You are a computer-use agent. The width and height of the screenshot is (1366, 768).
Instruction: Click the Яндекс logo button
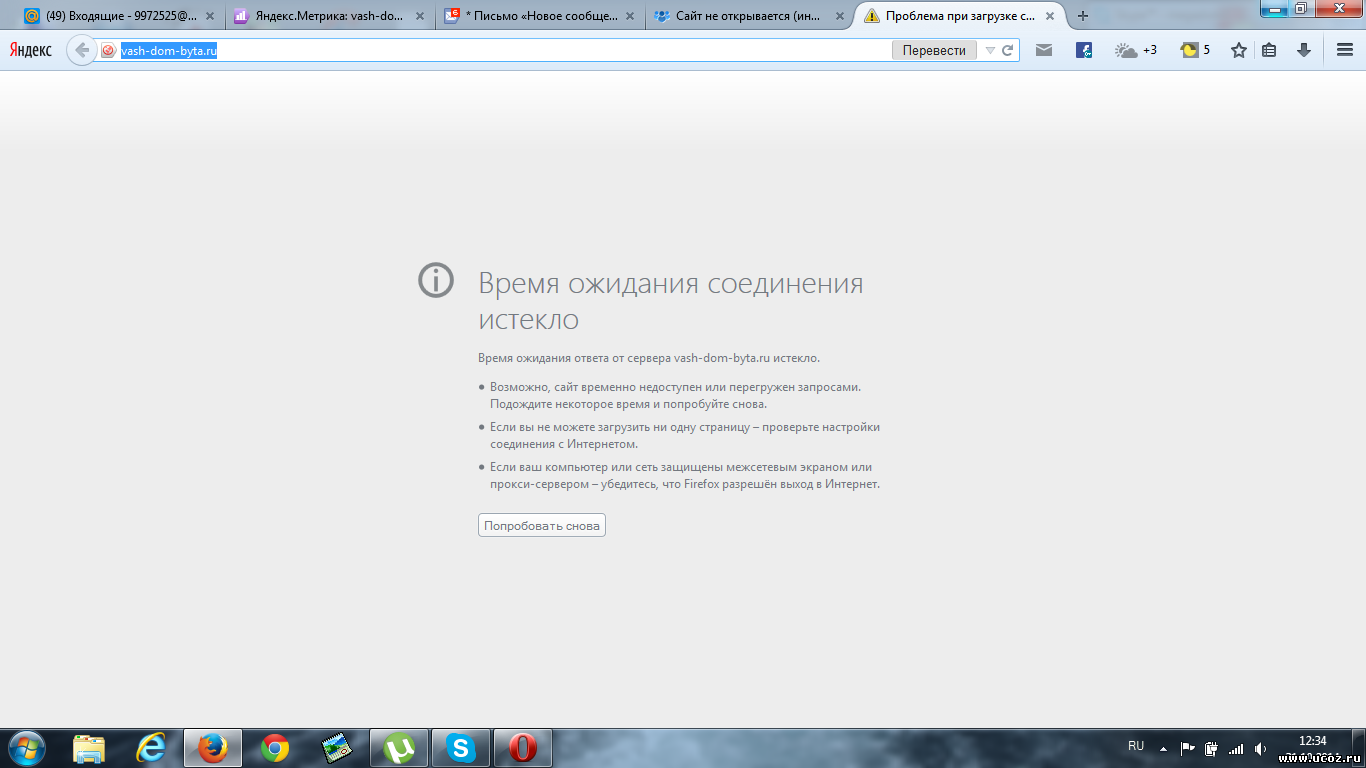[x=31, y=50]
